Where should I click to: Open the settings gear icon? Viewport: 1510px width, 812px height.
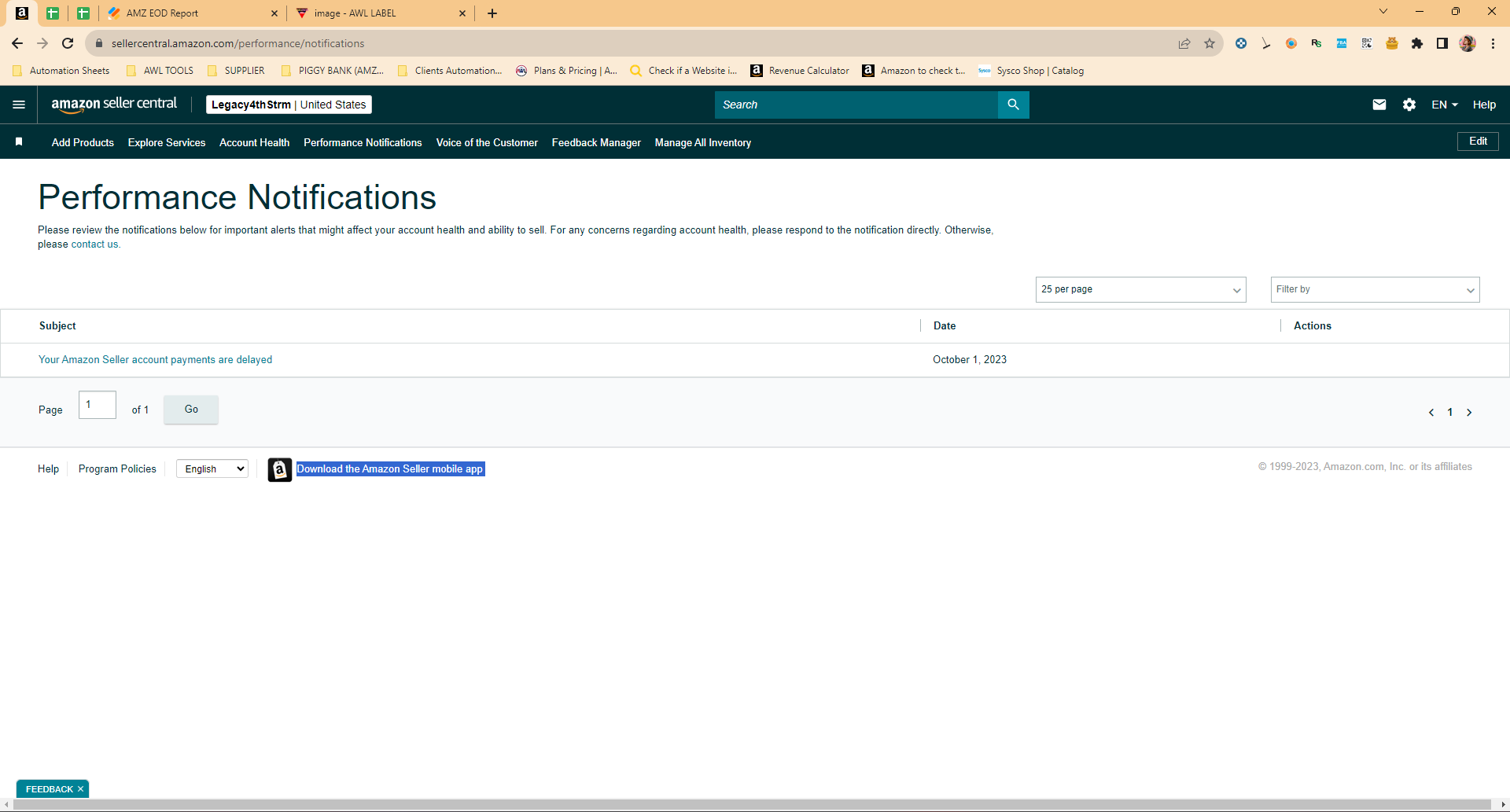[x=1409, y=105]
